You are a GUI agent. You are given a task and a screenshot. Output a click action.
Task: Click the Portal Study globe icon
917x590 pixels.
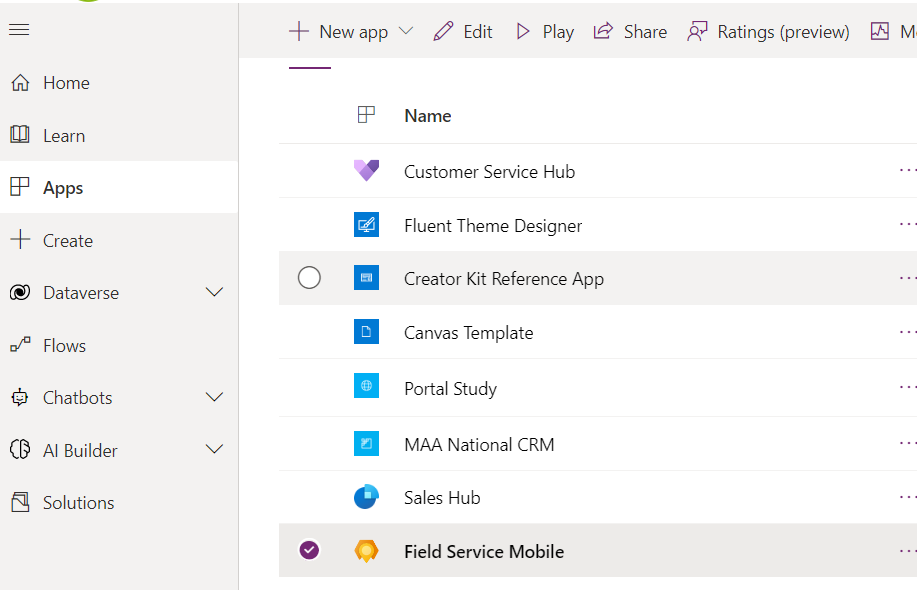pos(366,386)
